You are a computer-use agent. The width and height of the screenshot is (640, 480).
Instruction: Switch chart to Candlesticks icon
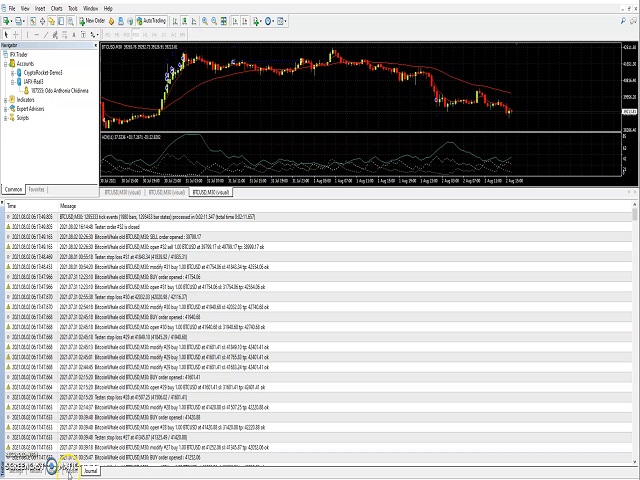pos(184,21)
